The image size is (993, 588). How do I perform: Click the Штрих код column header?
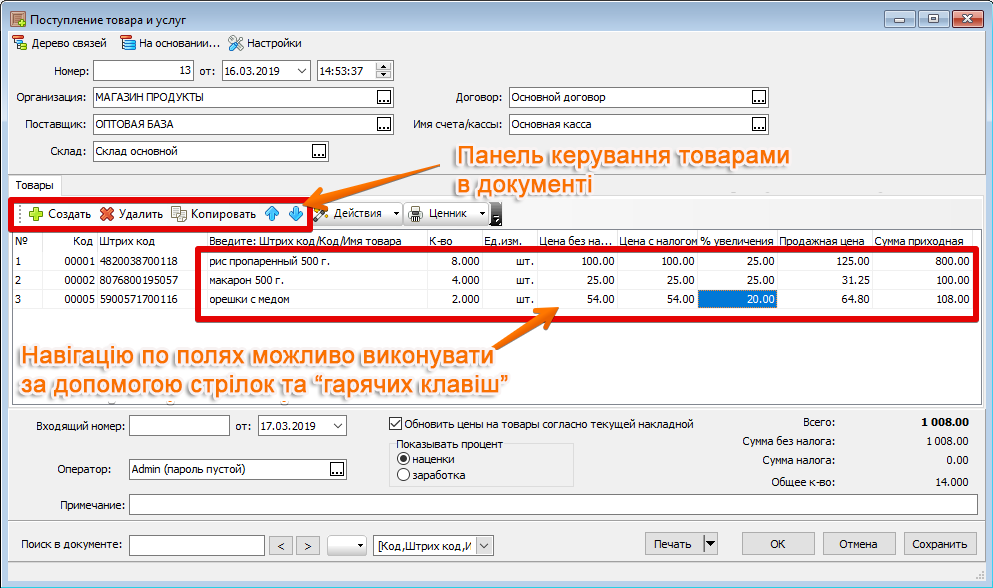tap(152, 241)
